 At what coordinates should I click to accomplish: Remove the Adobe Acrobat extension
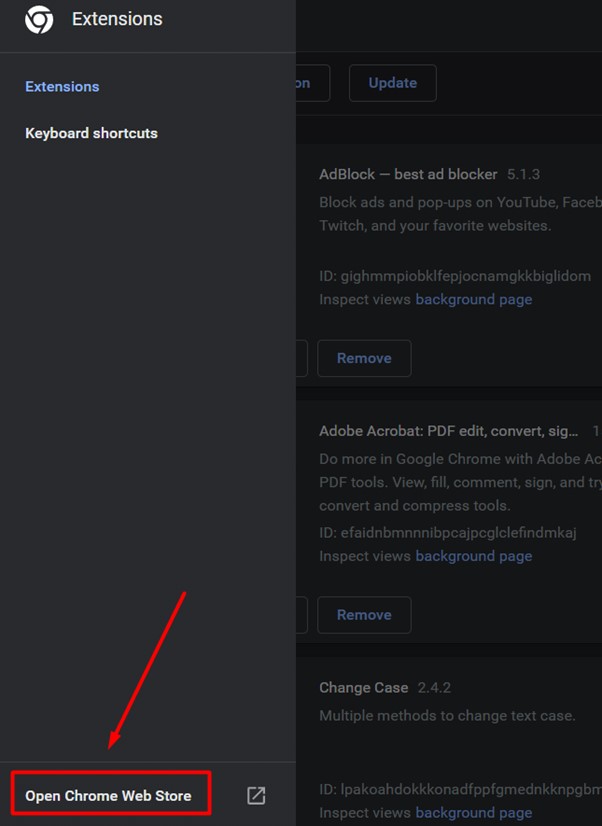(364, 615)
